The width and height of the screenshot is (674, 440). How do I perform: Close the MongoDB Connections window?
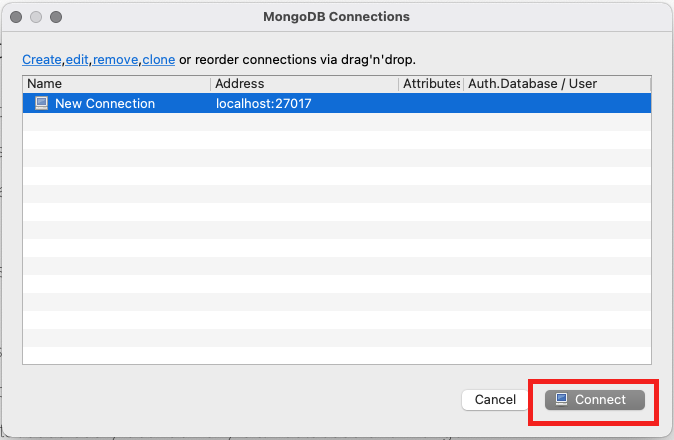[17, 17]
